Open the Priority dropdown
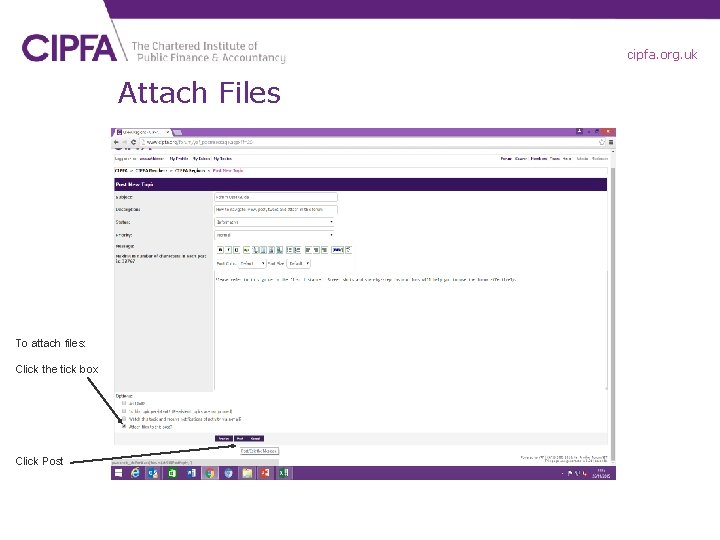Image resolution: width=720 pixels, height=540 pixels. pos(275,235)
